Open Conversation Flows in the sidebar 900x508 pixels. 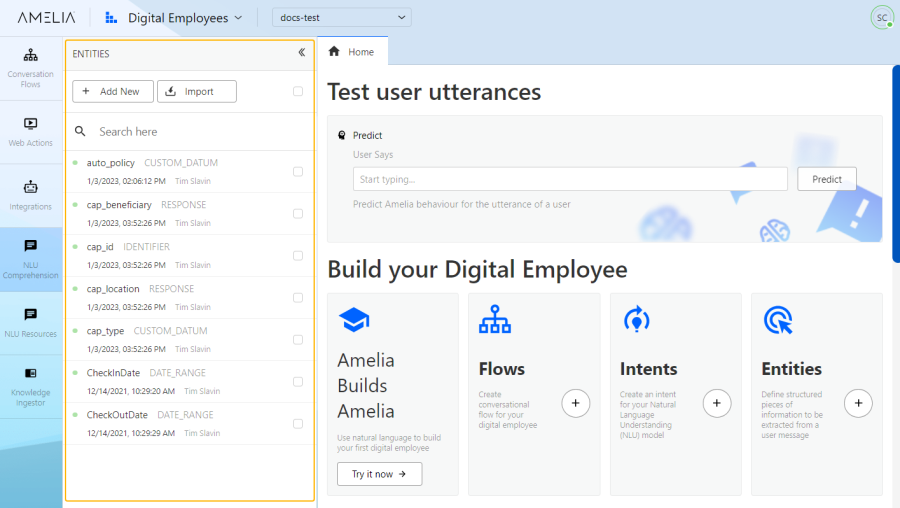[31, 69]
